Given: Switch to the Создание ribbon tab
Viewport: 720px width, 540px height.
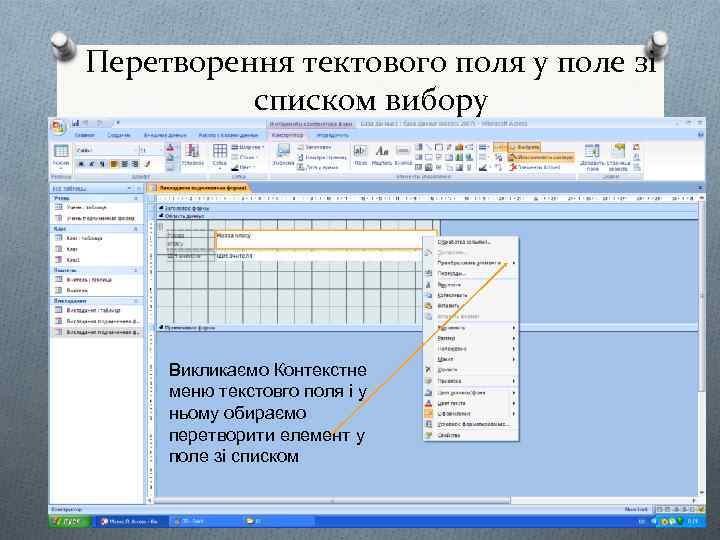Looking at the screenshot, I should click(118, 135).
